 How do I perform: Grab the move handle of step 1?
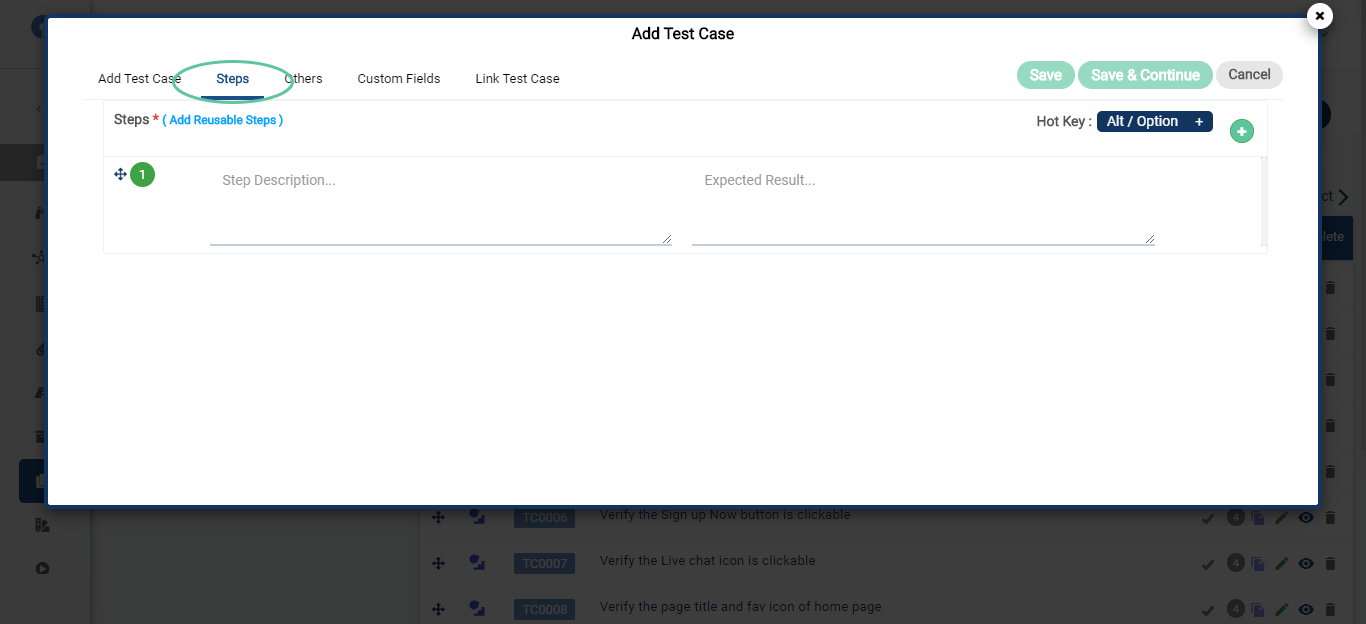click(x=120, y=174)
